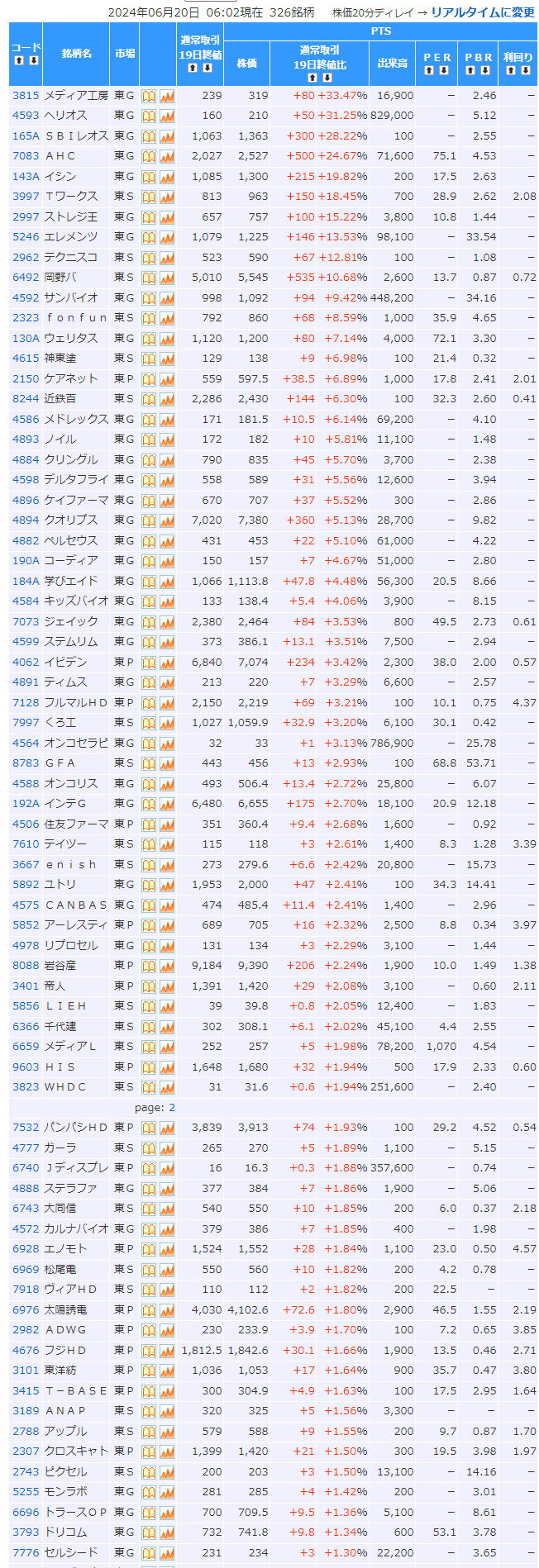Open book icon for イビデン row
Viewport: 539px width, 1568px height.
coord(149,663)
